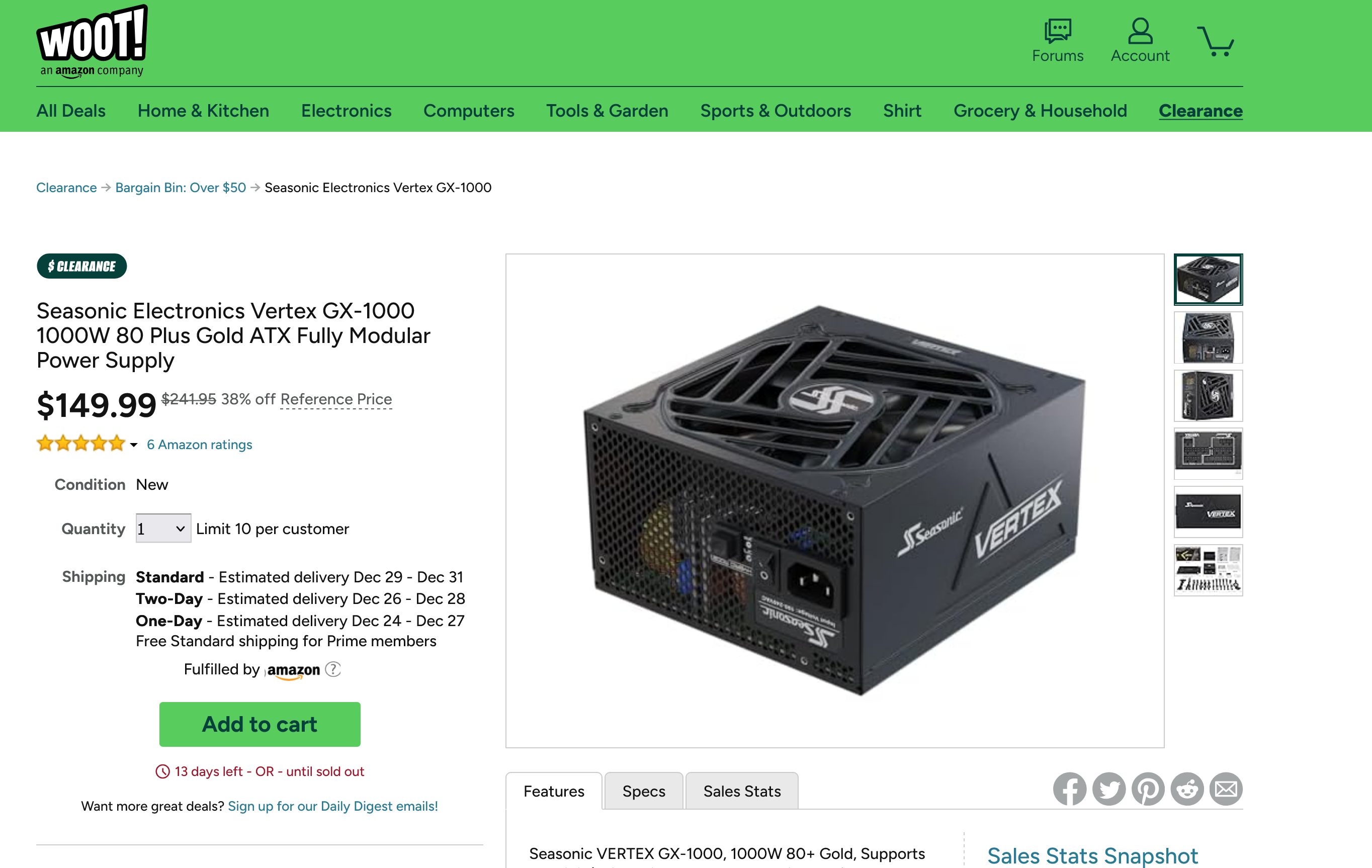Share on Pinterest icon
Screen dimensions: 1372x868
[x=1148, y=789]
